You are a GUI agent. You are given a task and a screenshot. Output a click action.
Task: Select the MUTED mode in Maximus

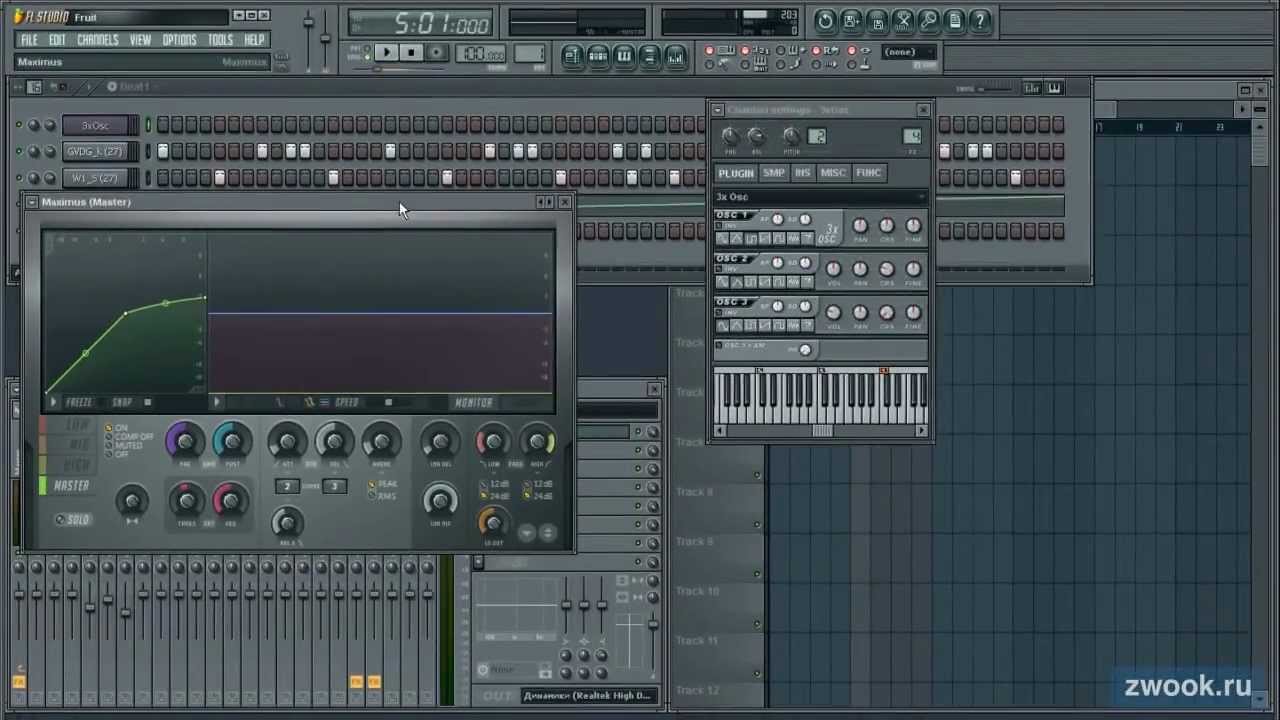pyautogui.click(x=126, y=446)
